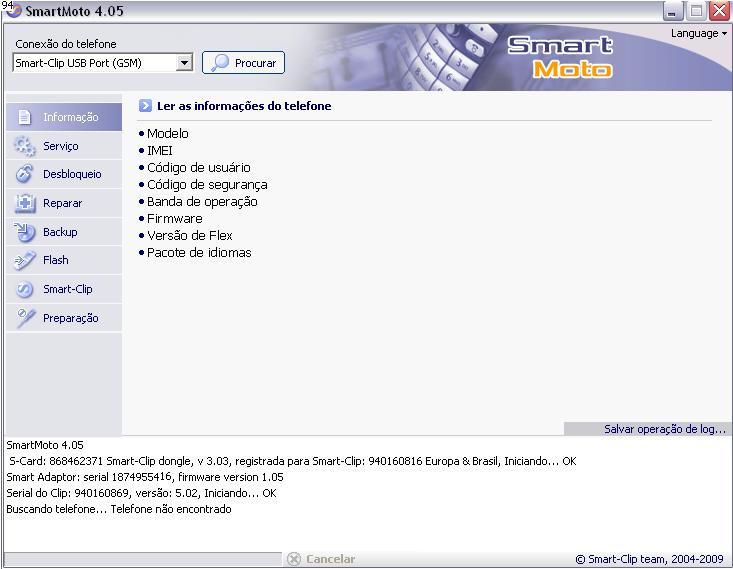Click the magnifier icon on Procurar
Viewport: 733px width, 569px height.
[219, 63]
